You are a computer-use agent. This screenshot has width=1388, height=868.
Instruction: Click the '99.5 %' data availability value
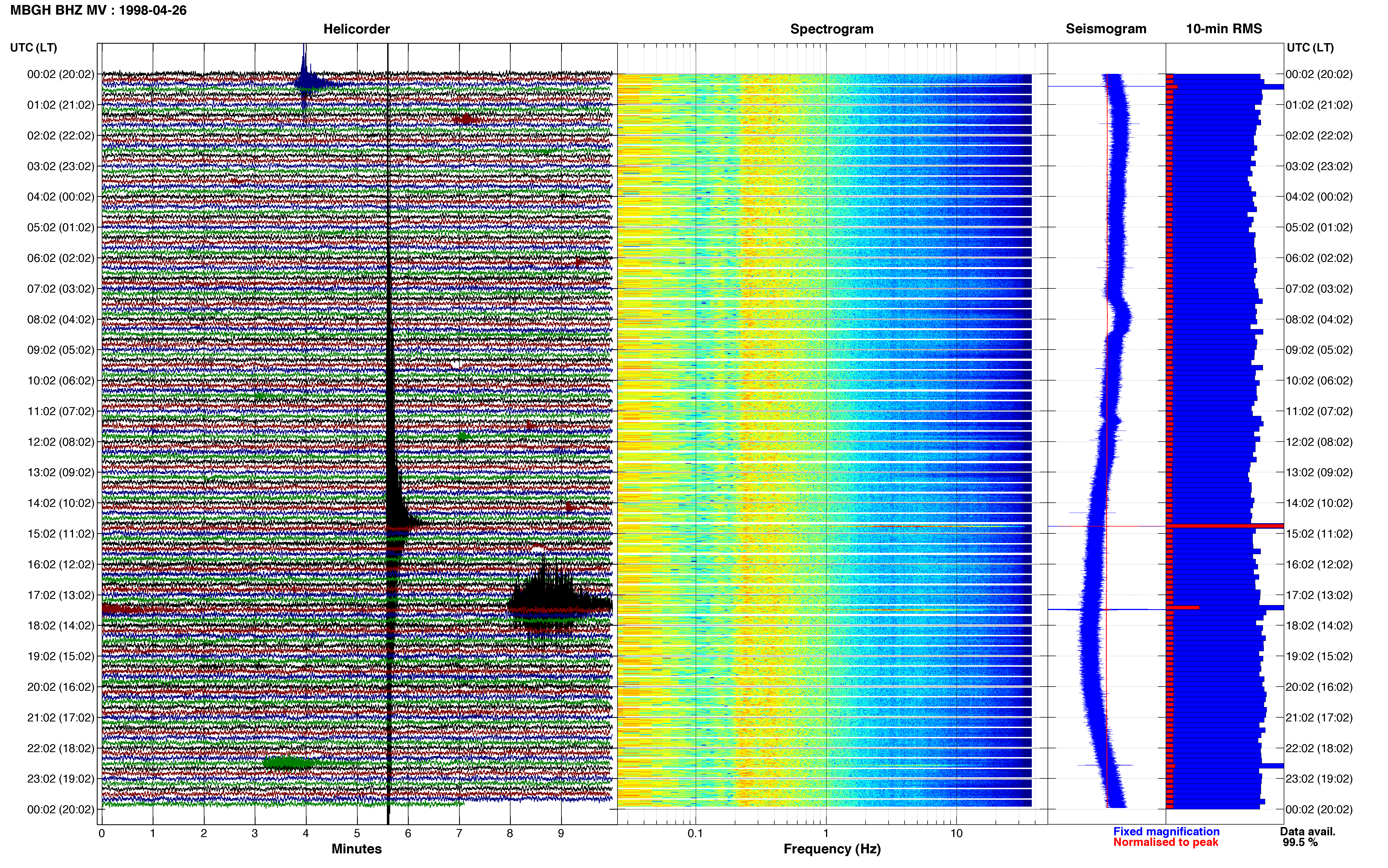1300,842
